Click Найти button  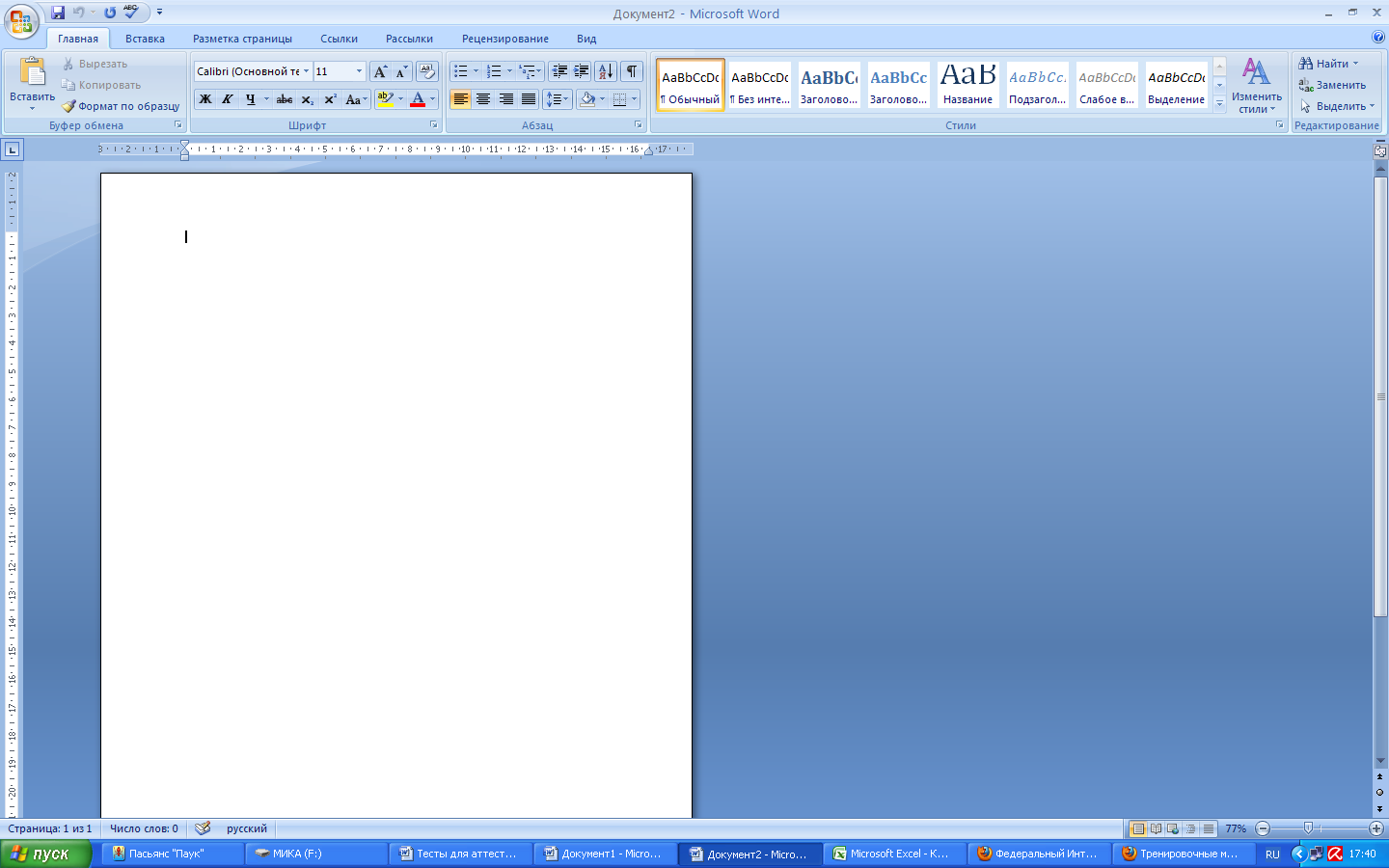tap(1328, 64)
